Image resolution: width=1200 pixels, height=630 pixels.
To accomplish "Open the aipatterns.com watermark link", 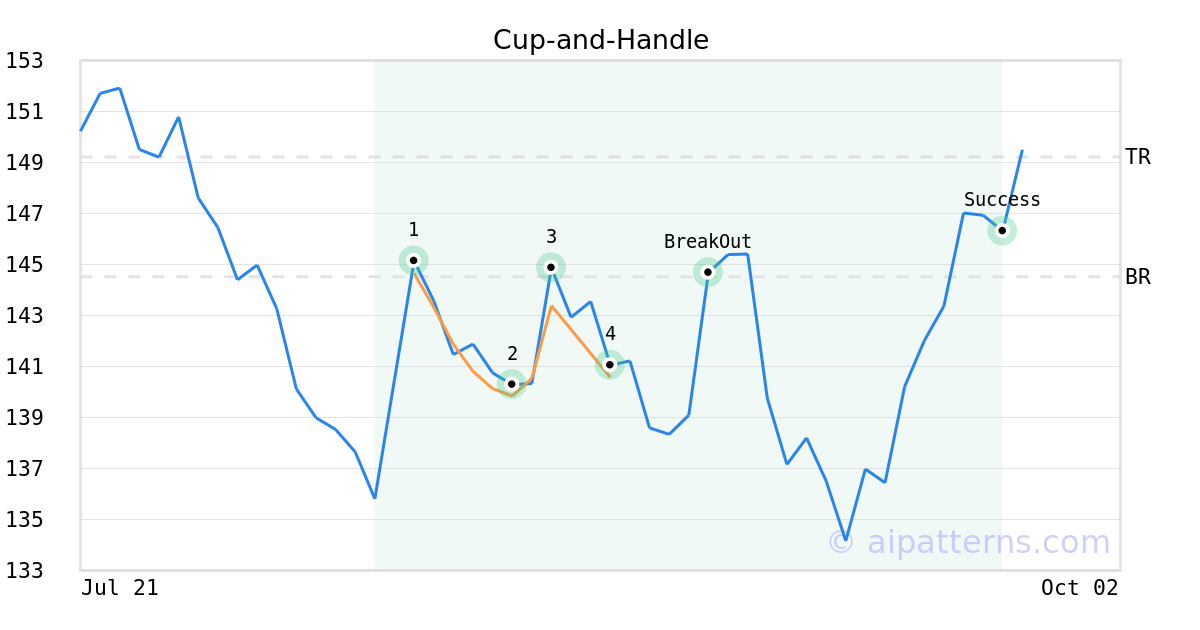I will pyautogui.click(x=969, y=543).
